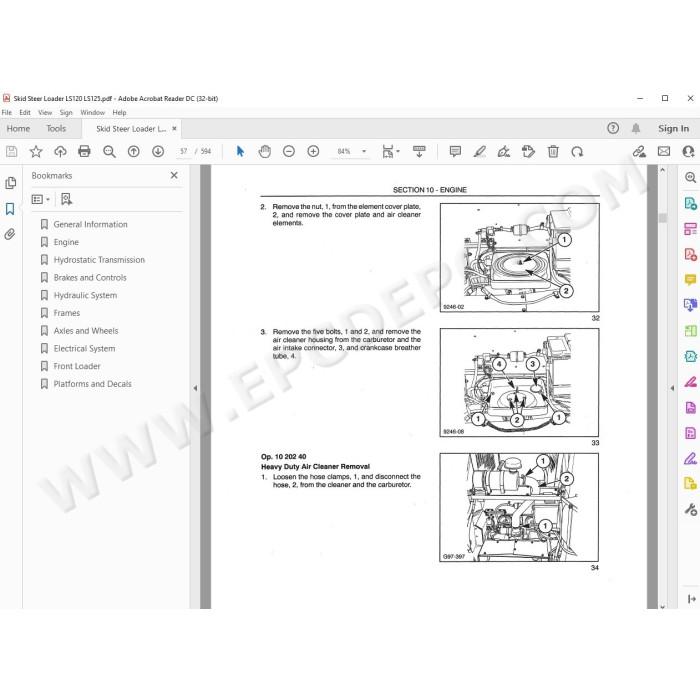Image resolution: width=700 pixels, height=700 pixels.
Task: View notifications bell
Action: point(636,129)
